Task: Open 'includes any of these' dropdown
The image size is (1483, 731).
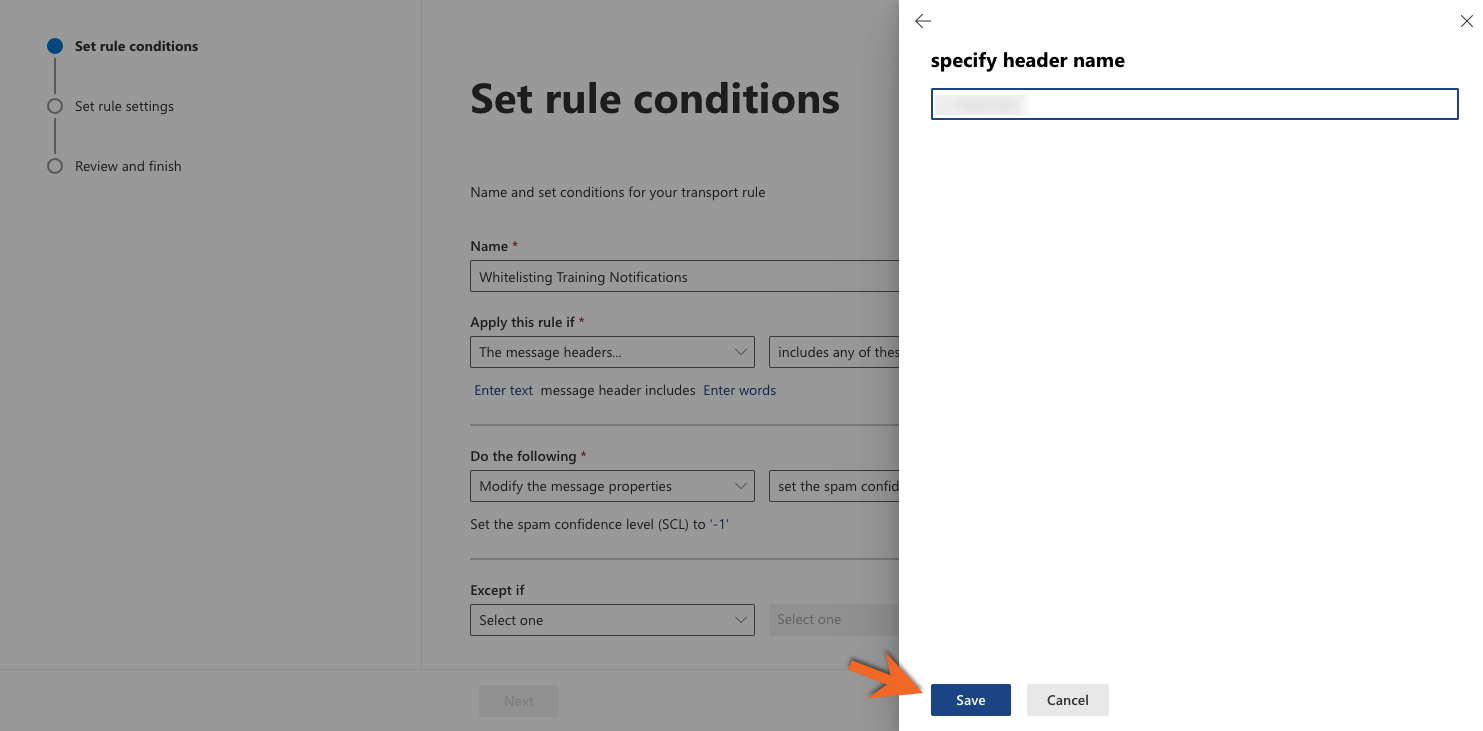Action: tap(834, 352)
